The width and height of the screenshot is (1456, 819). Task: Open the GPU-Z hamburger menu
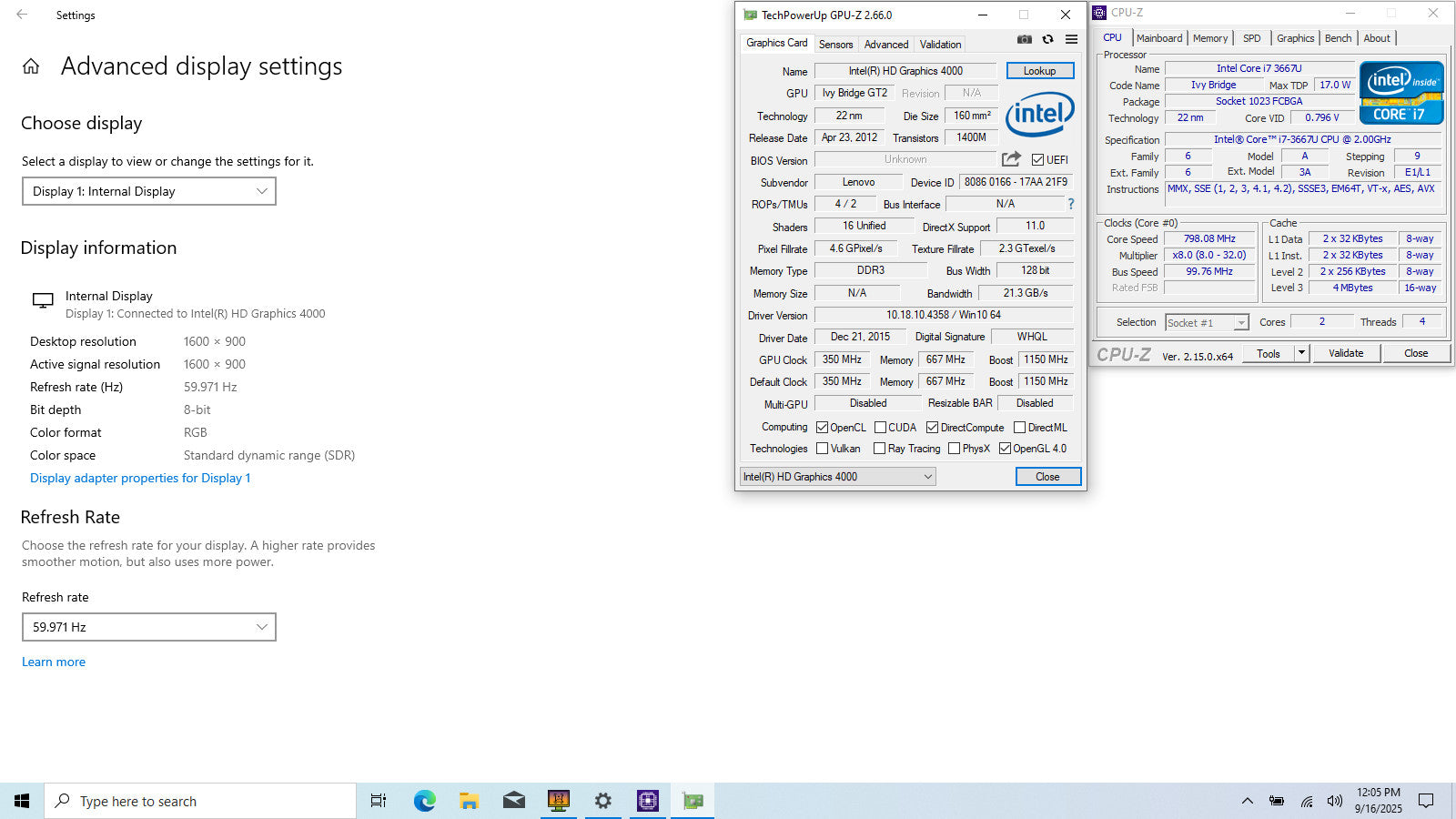tap(1072, 39)
